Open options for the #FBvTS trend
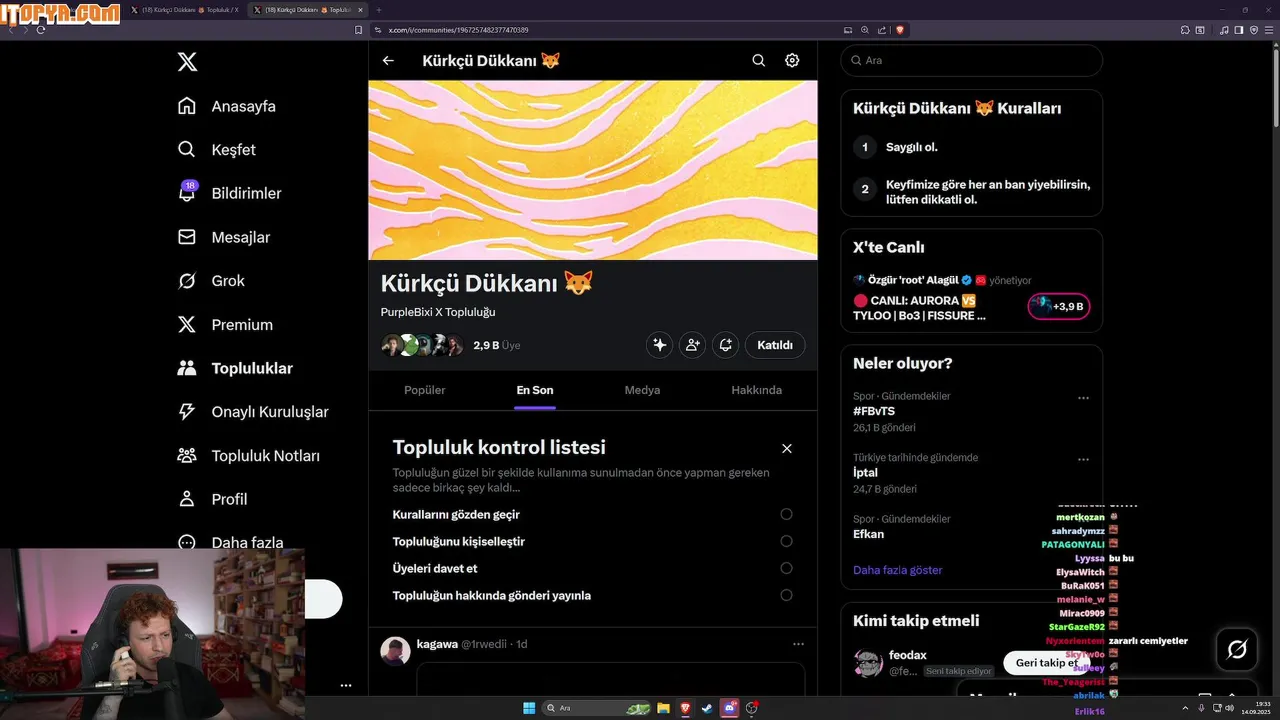1280x720 pixels. tap(1083, 398)
